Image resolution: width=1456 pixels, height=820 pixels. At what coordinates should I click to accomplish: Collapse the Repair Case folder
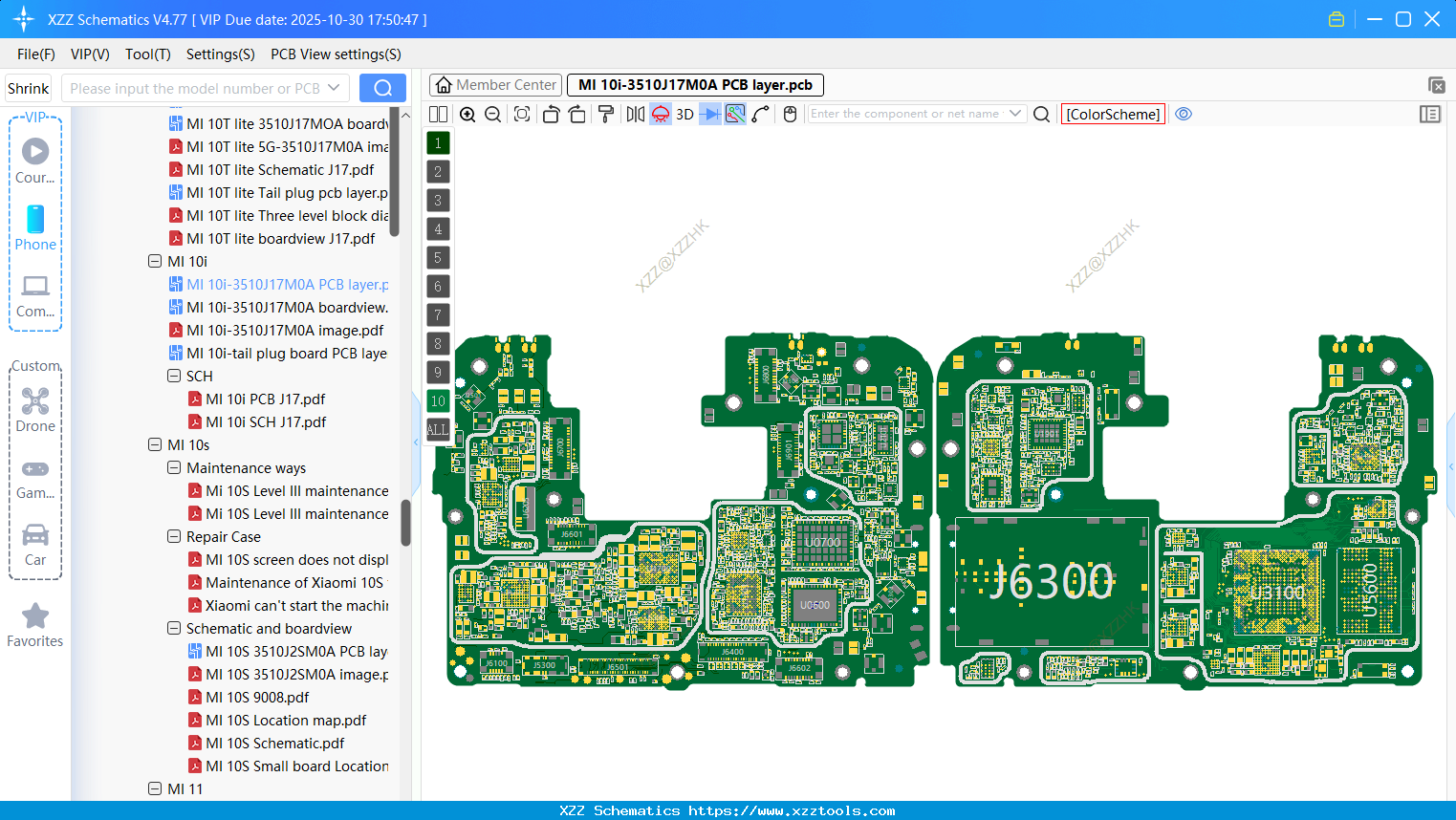(174, 536)
